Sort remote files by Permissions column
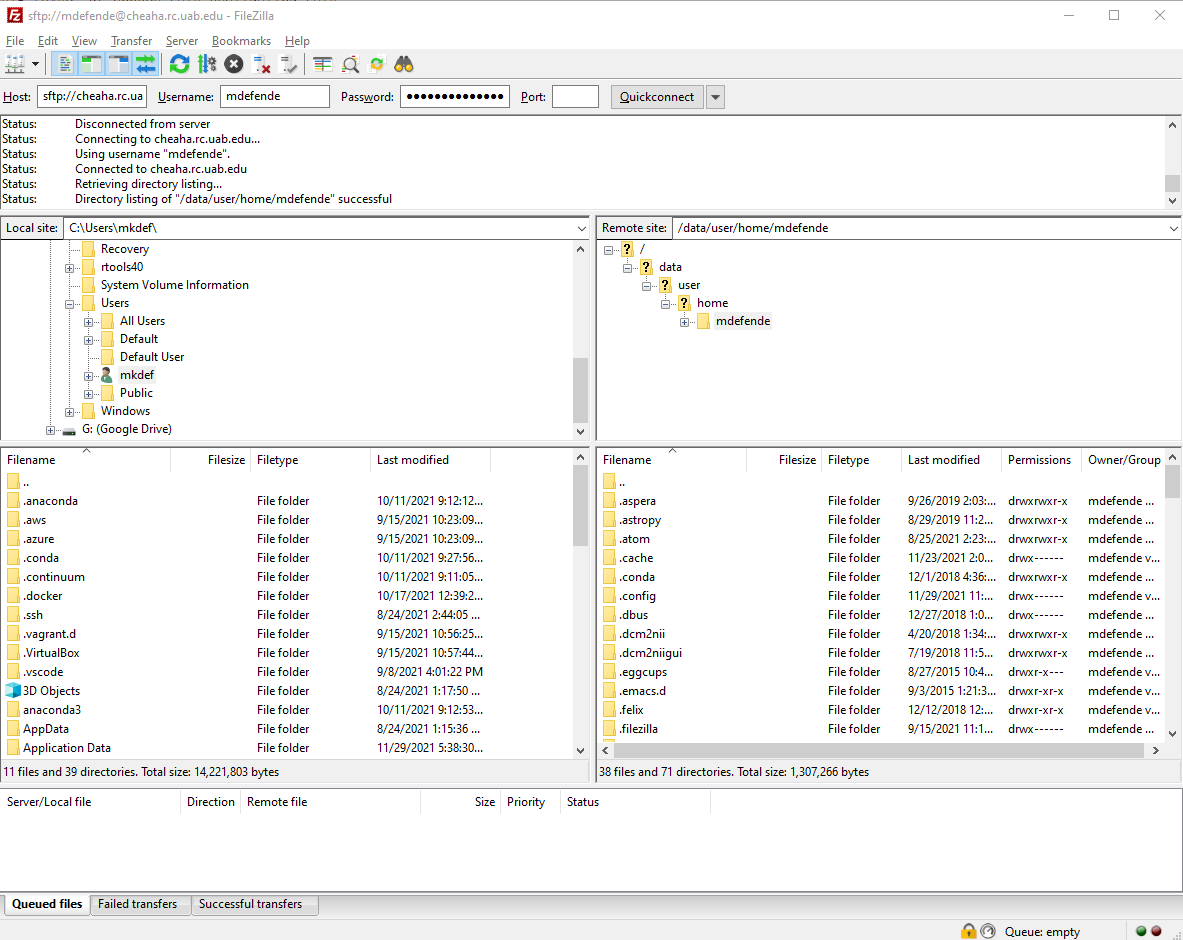The height and width of the screenshot is (940, 1183). click(1039, 460)
